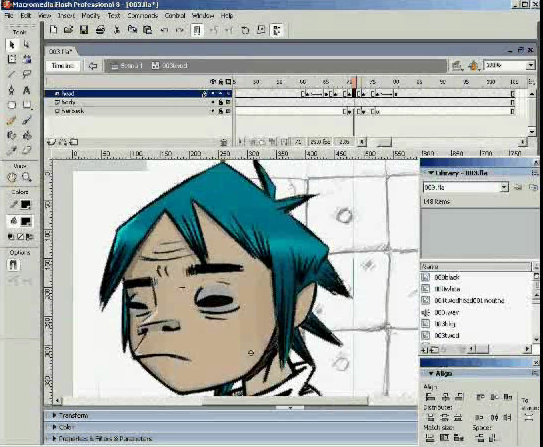Save the file using the floppy icon
This screenshot has width=543, height=447.
(x=84, y=30)
